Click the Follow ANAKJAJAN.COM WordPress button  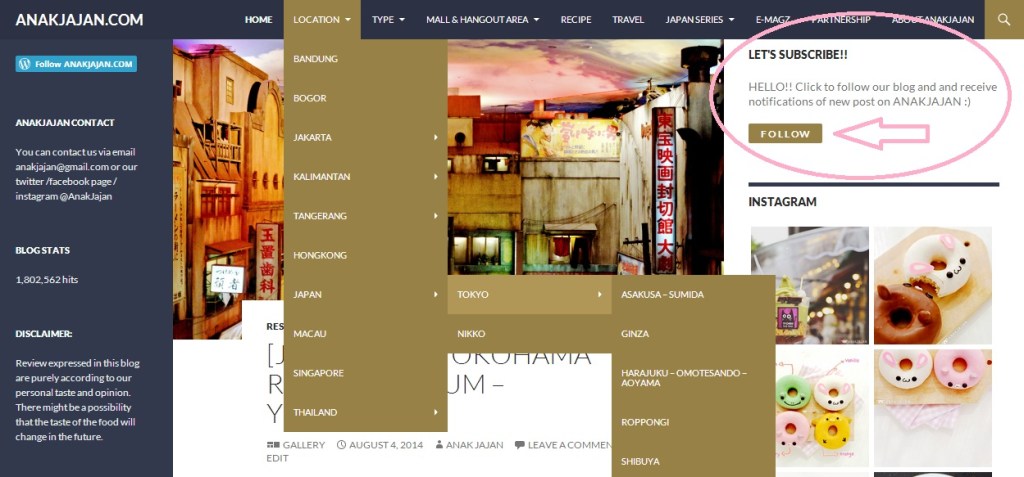pos(76,64)
